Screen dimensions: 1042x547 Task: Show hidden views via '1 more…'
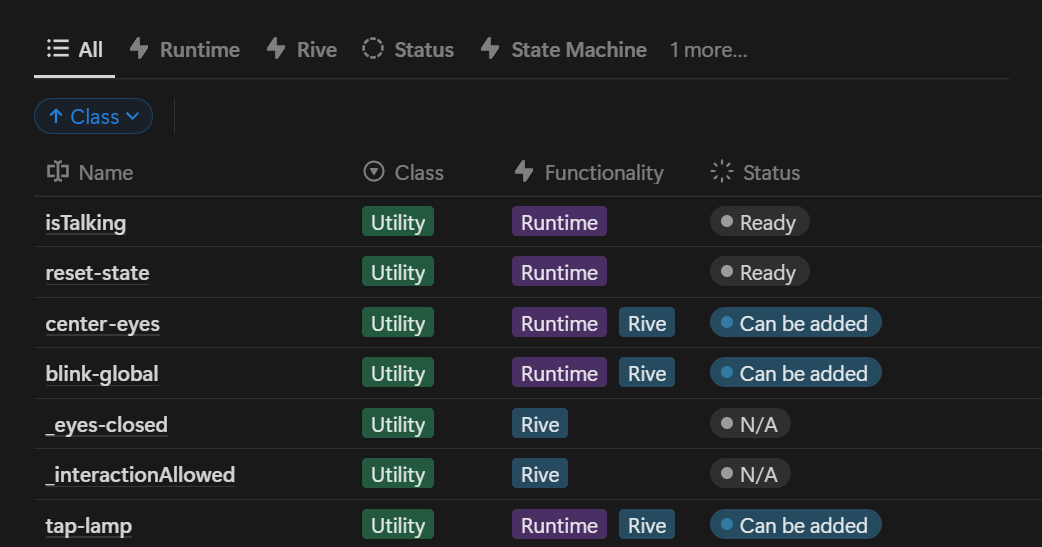708,50
